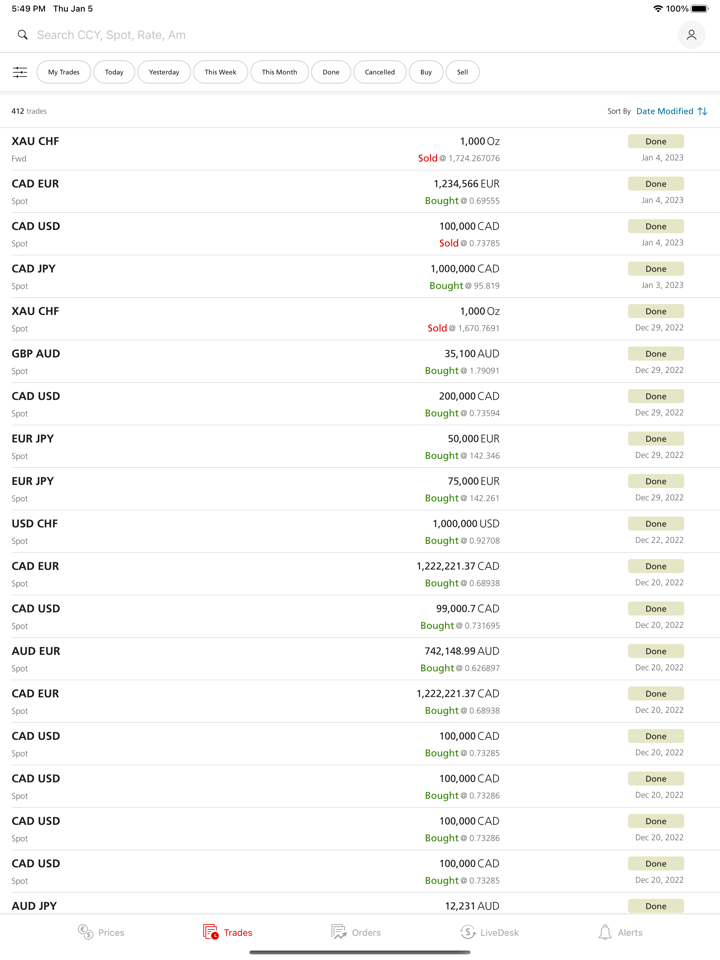Select the This Month filter
Image resolution: width=720 pixels, height=960 pixels.
point(279,72)
